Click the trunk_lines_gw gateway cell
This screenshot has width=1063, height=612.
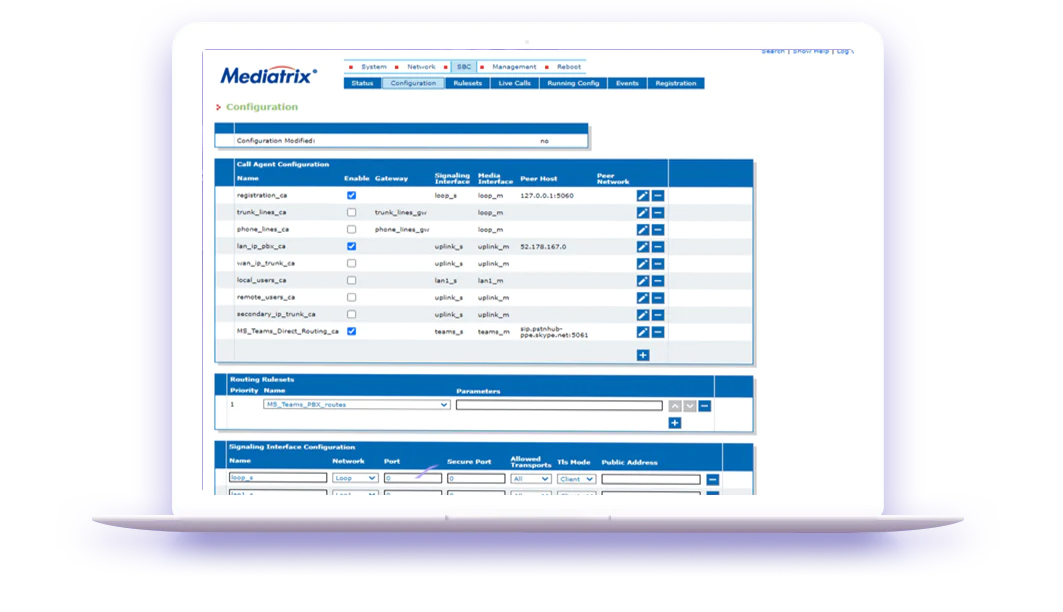(401, 213)
